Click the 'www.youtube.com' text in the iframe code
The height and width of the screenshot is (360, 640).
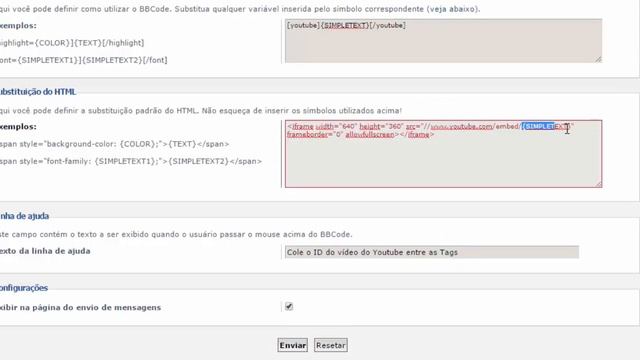pyautogui.click(x=462, y=127)
